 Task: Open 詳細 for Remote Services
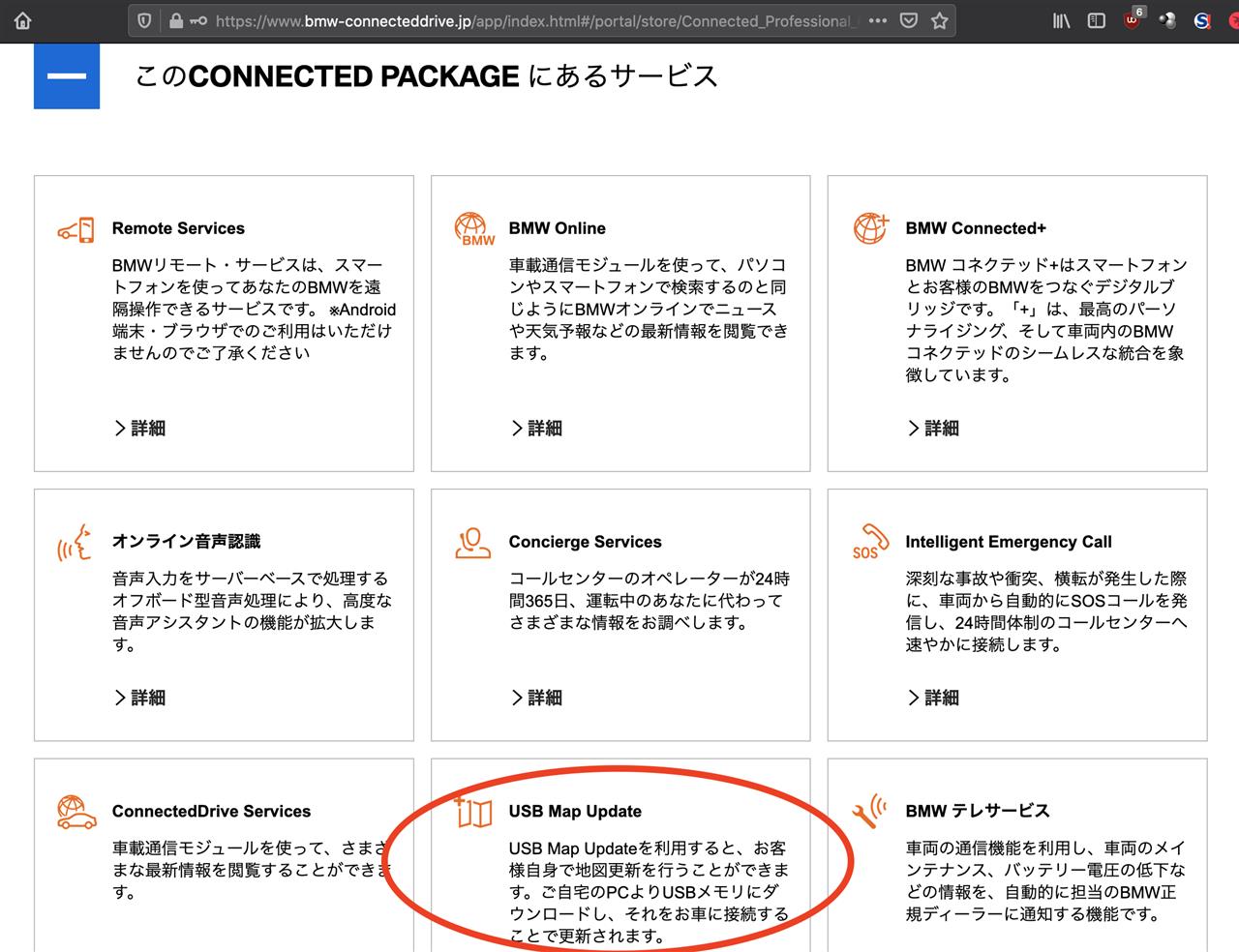(x=140, y=428)
